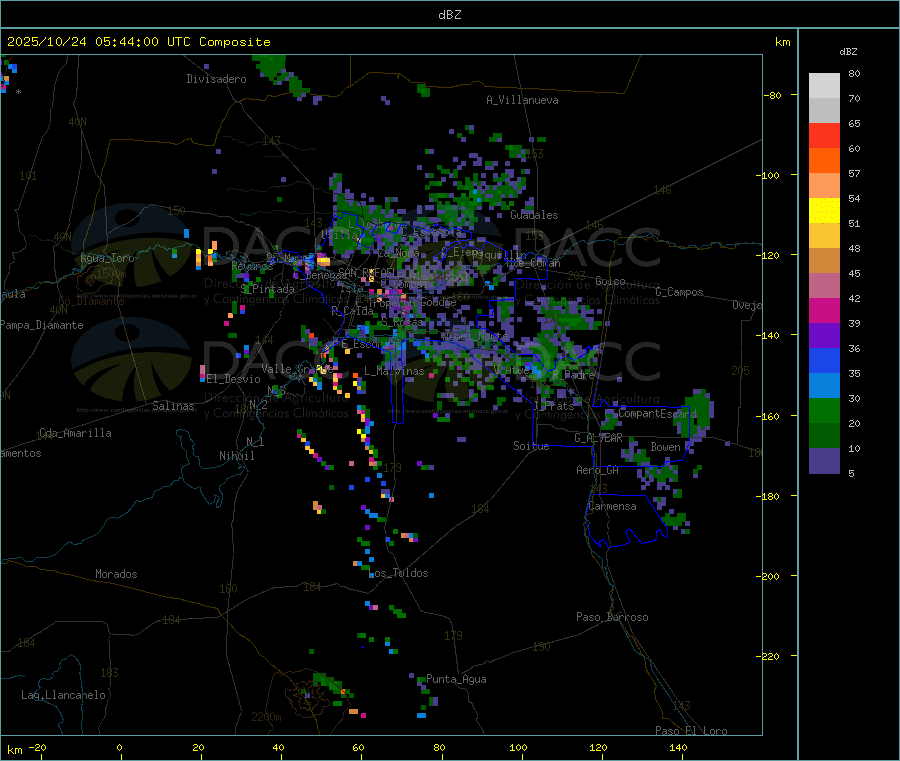Viewport: 900px width, 761px height.
Task: Click the Aero_GH location label
Action: pyautogui.click(x=598, y=470)
